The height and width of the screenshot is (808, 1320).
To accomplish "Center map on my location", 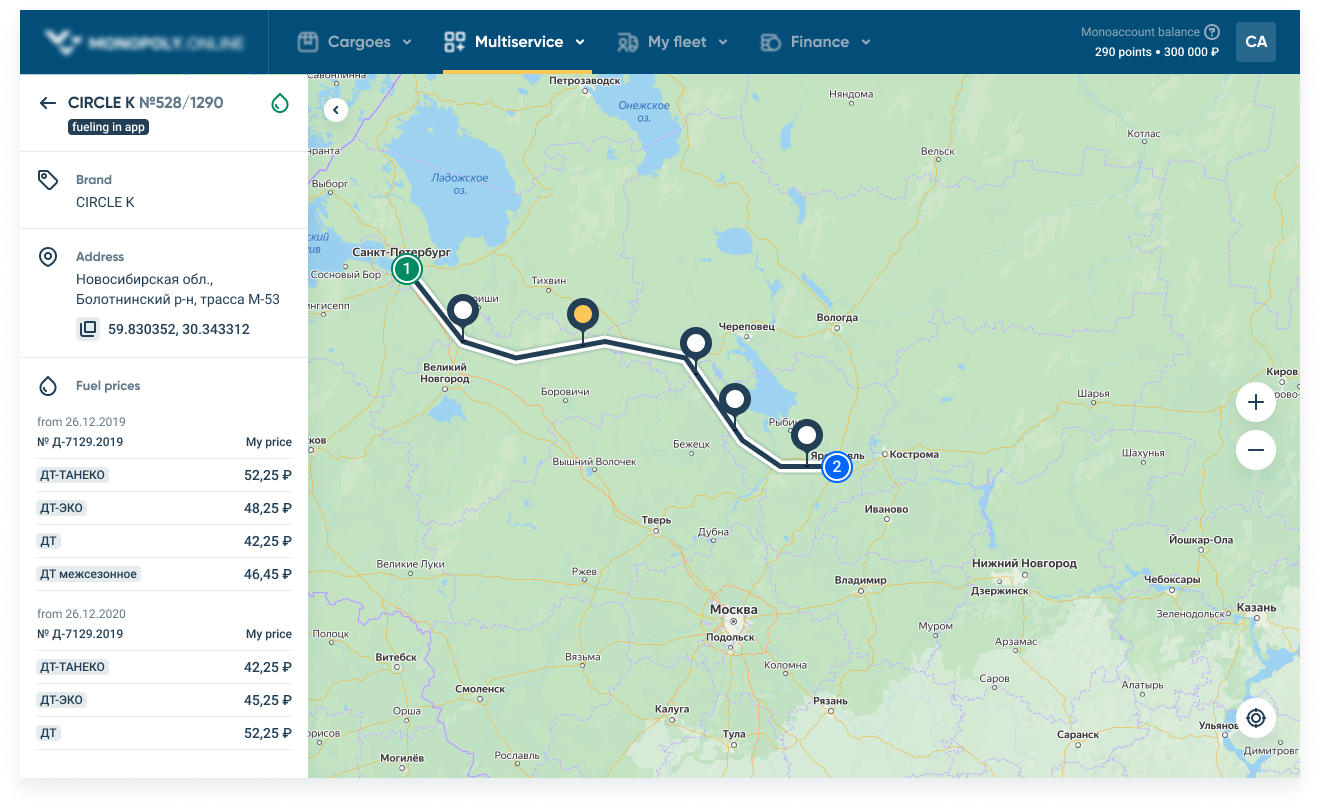I will click(1256, 718).
